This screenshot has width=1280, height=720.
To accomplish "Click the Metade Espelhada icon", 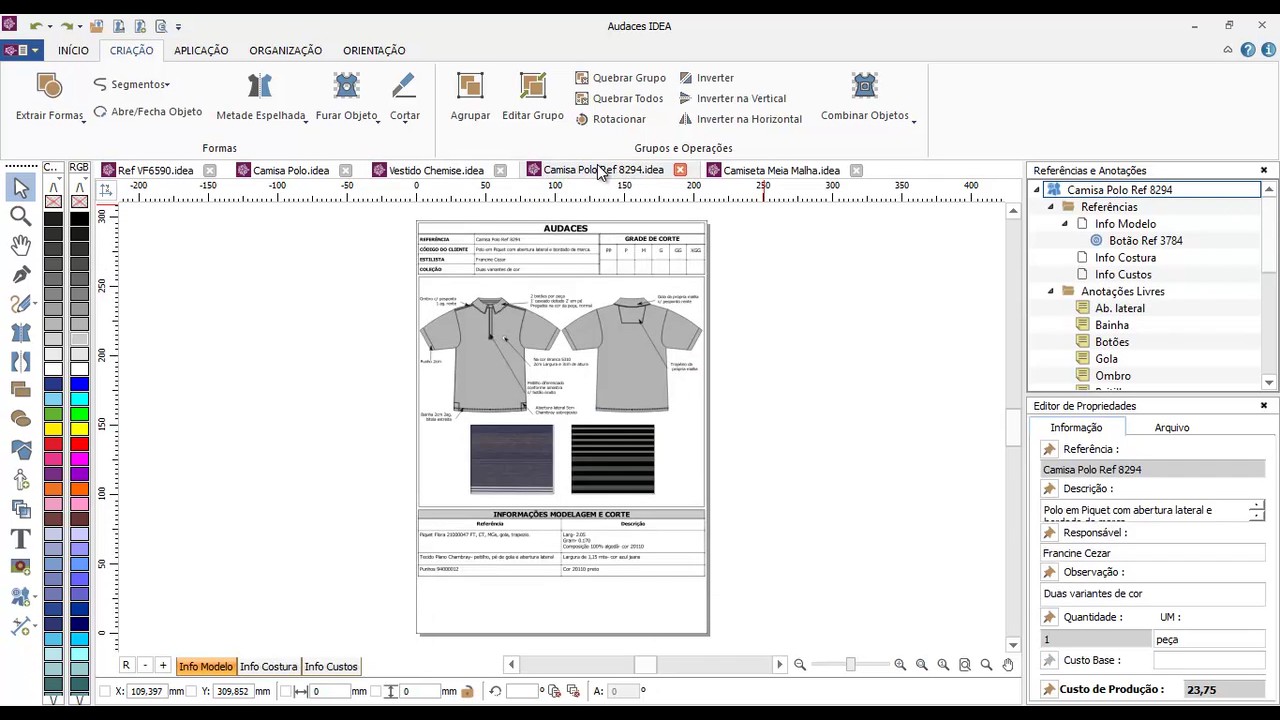I will point(260,87).
